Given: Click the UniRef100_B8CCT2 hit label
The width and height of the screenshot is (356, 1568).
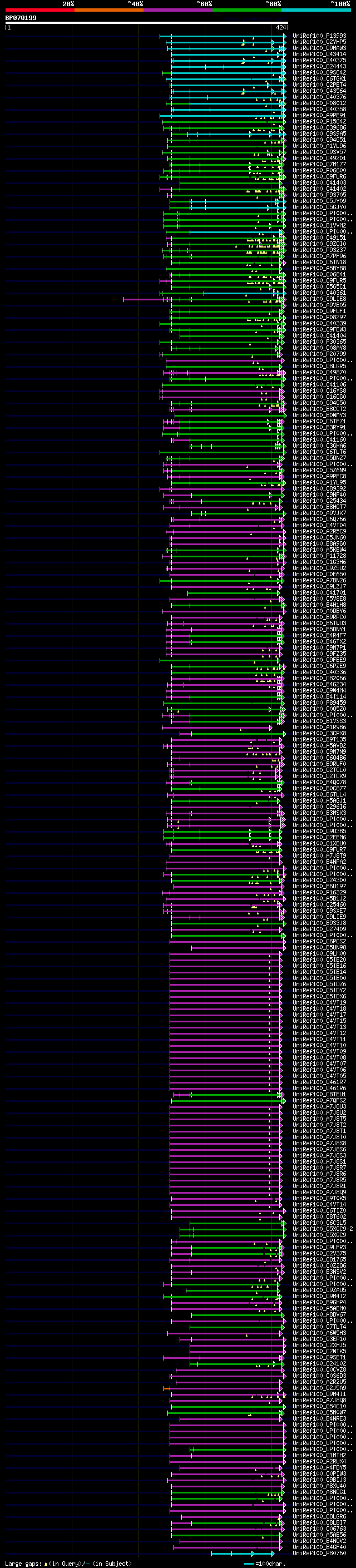Looking at the screenshot, I should point(319,409).
